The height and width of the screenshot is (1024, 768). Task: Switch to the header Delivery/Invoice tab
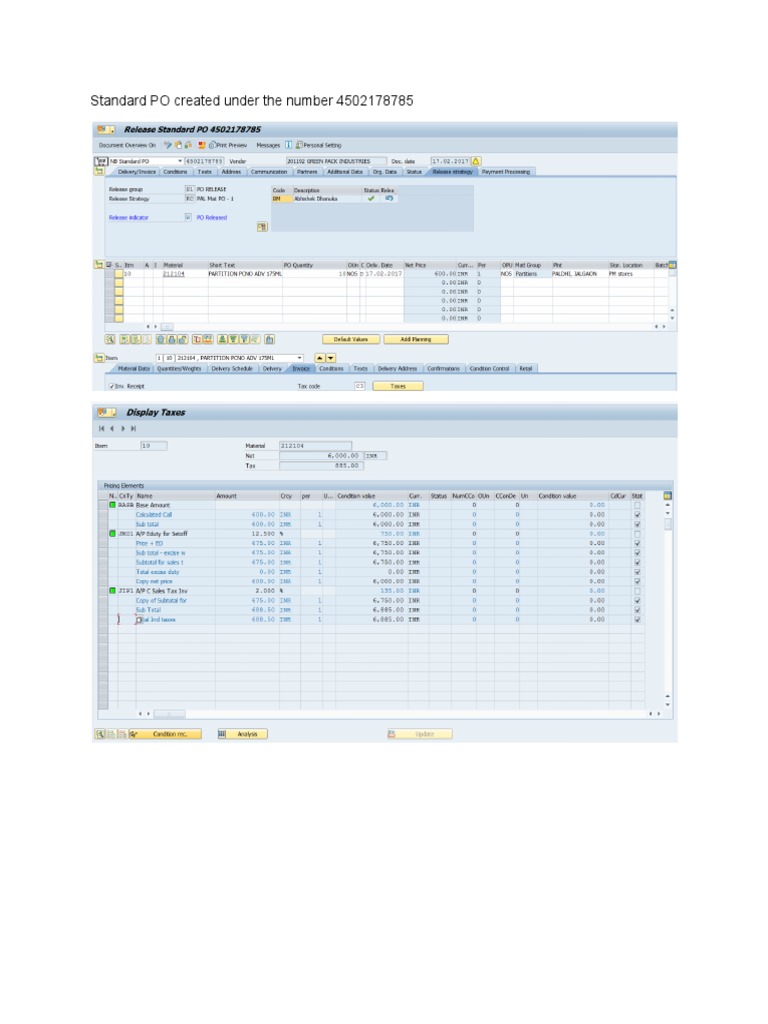(x=136, y=172)
